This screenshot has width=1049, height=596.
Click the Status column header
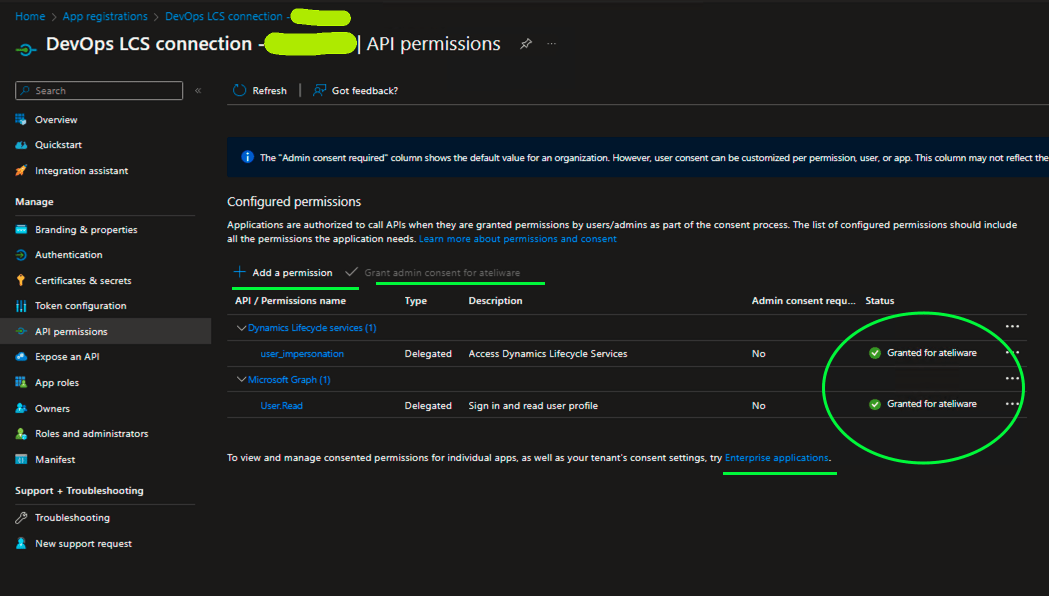880,301
